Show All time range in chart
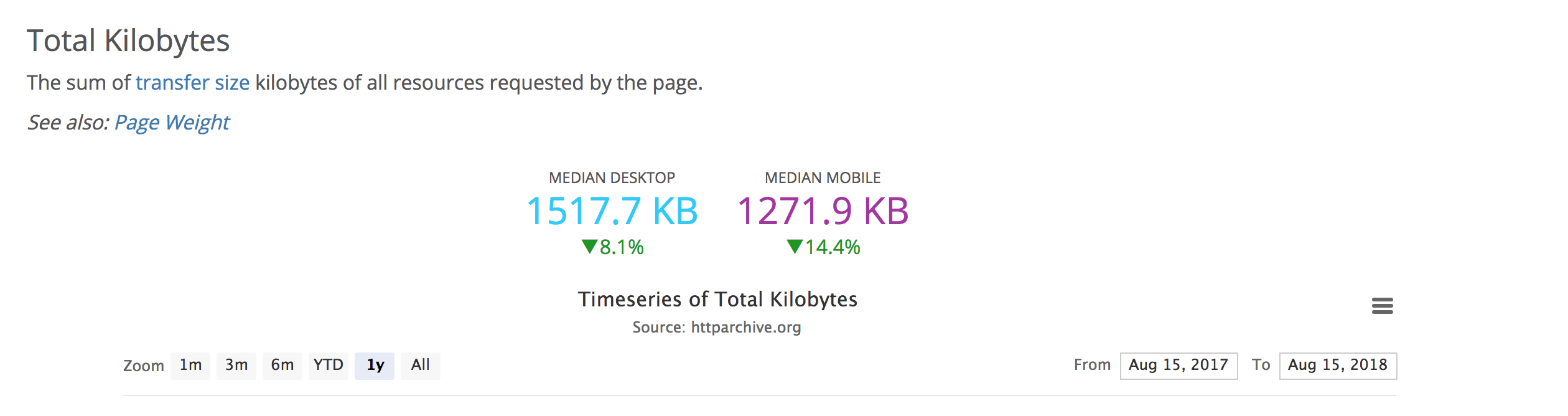This screenshot has height=416, width=1568. point(421,366)
